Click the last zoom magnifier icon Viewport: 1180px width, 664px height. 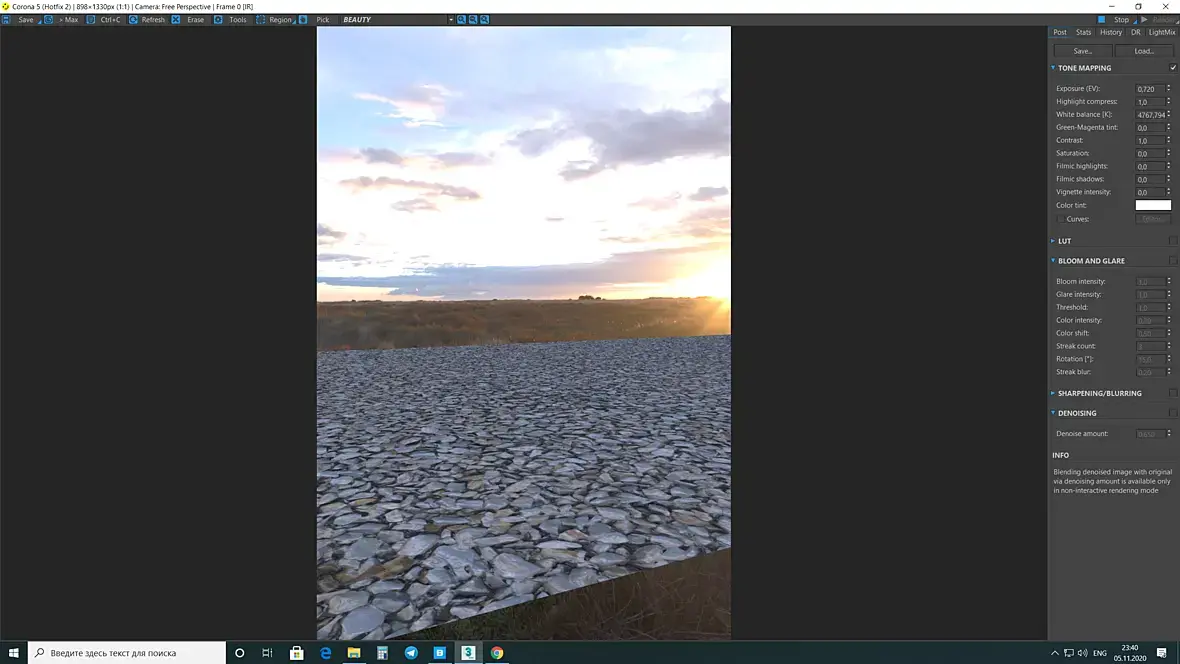[x=485, y=20]
